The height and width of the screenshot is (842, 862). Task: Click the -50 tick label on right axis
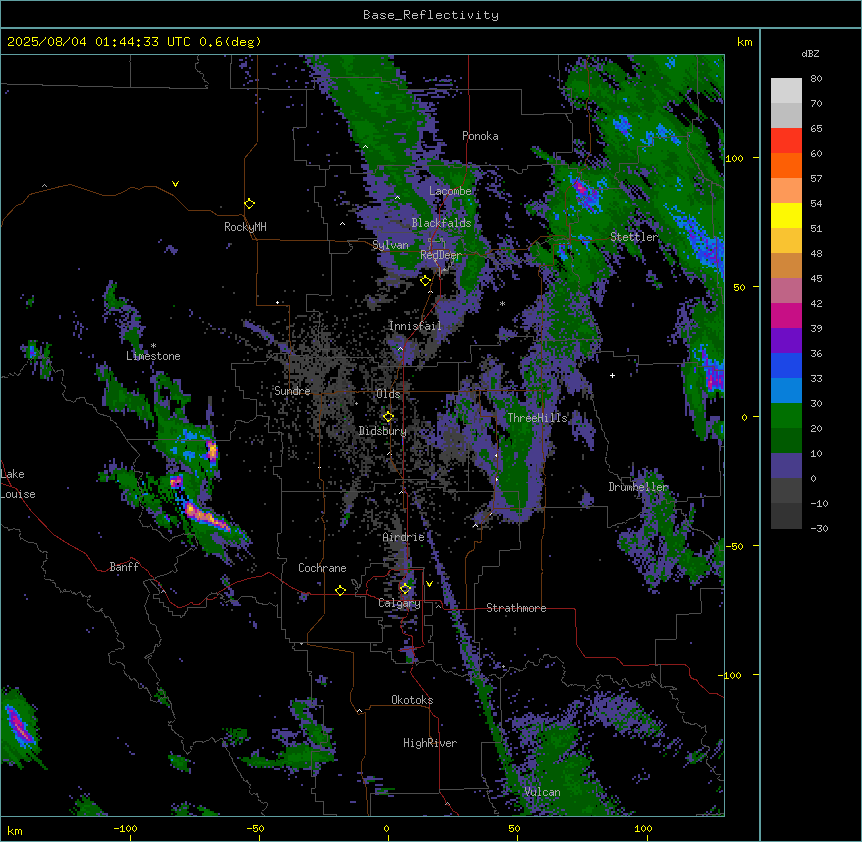[734, 546]
